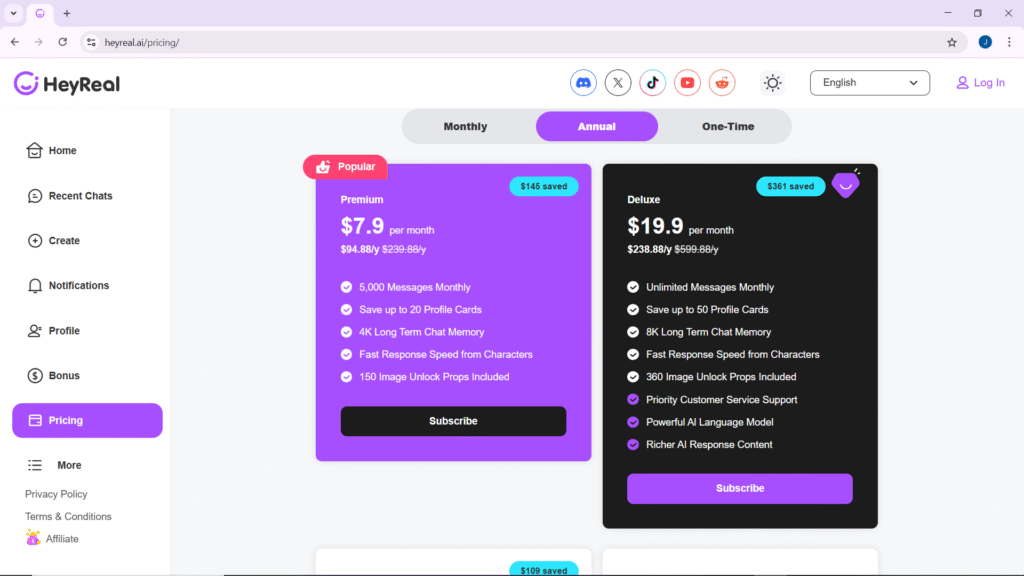Toggle light/dark theme sun icon
This screenshot has width=1024, height=576.
tap(773, 83)
